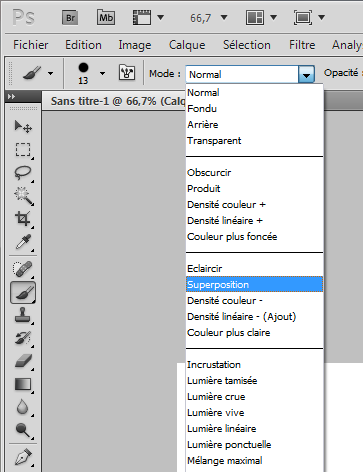Select the Lasso tool
The height and width of the screenshot is (472, 363).
(x=23, y=173)
